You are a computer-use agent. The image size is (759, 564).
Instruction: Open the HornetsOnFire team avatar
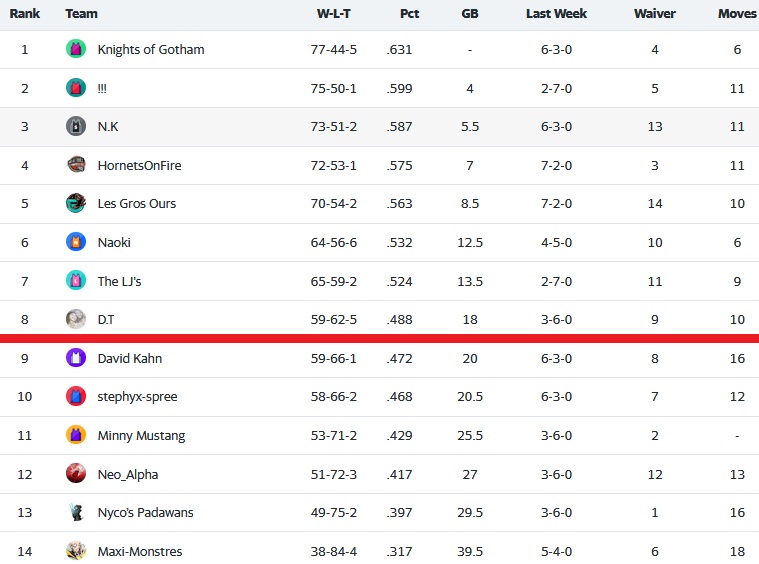tap(76, 165)
